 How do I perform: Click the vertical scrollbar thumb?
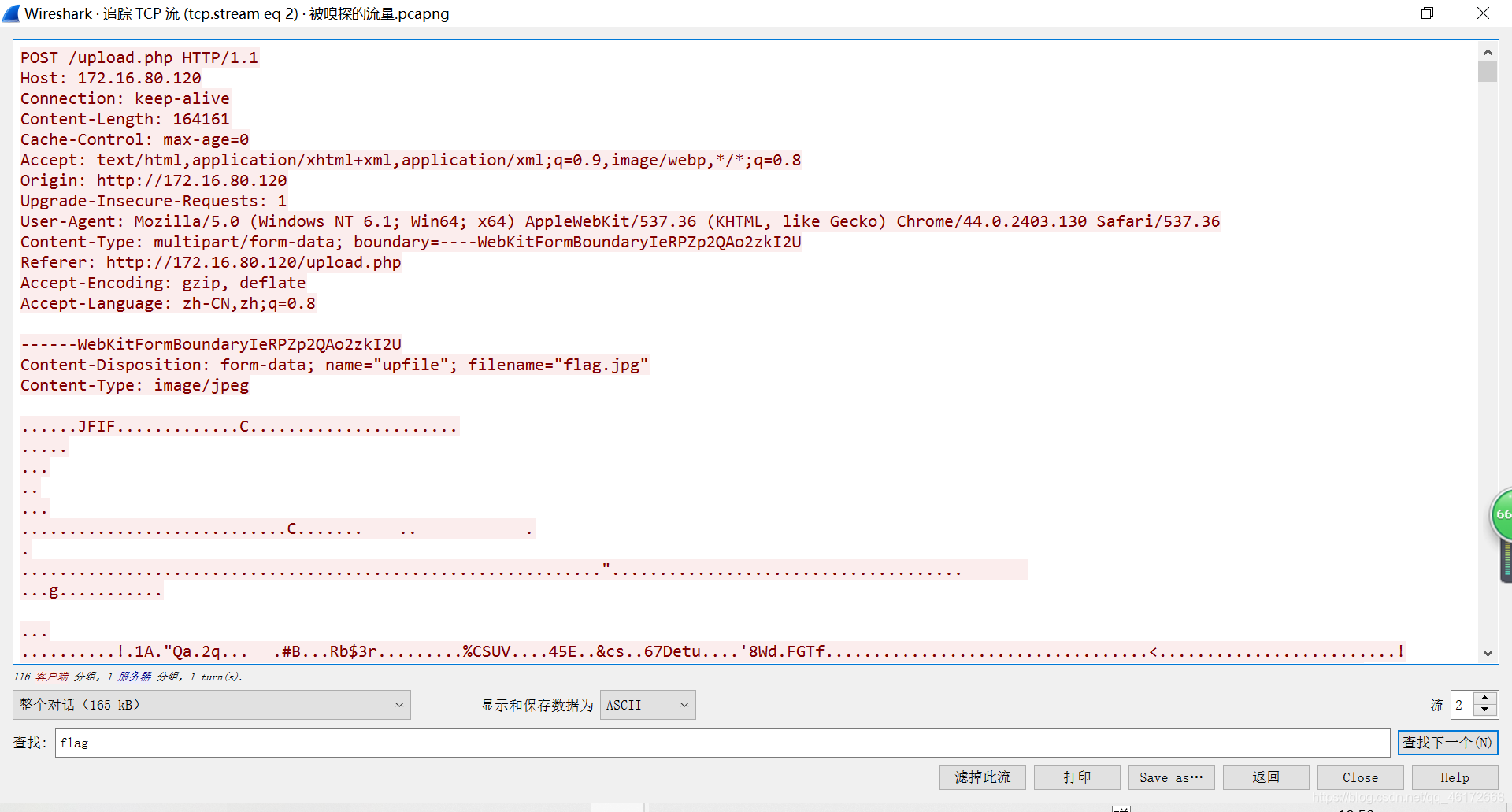[1488, 72]
